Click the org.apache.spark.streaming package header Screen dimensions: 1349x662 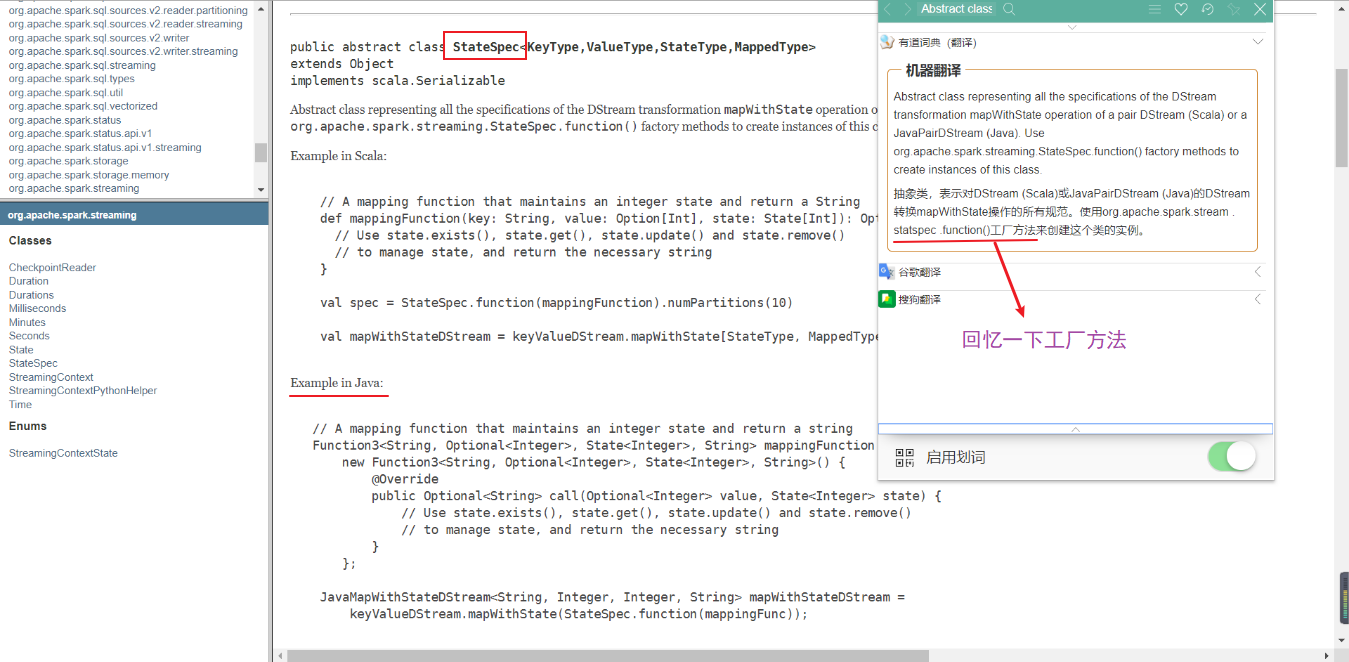[72, 215]
